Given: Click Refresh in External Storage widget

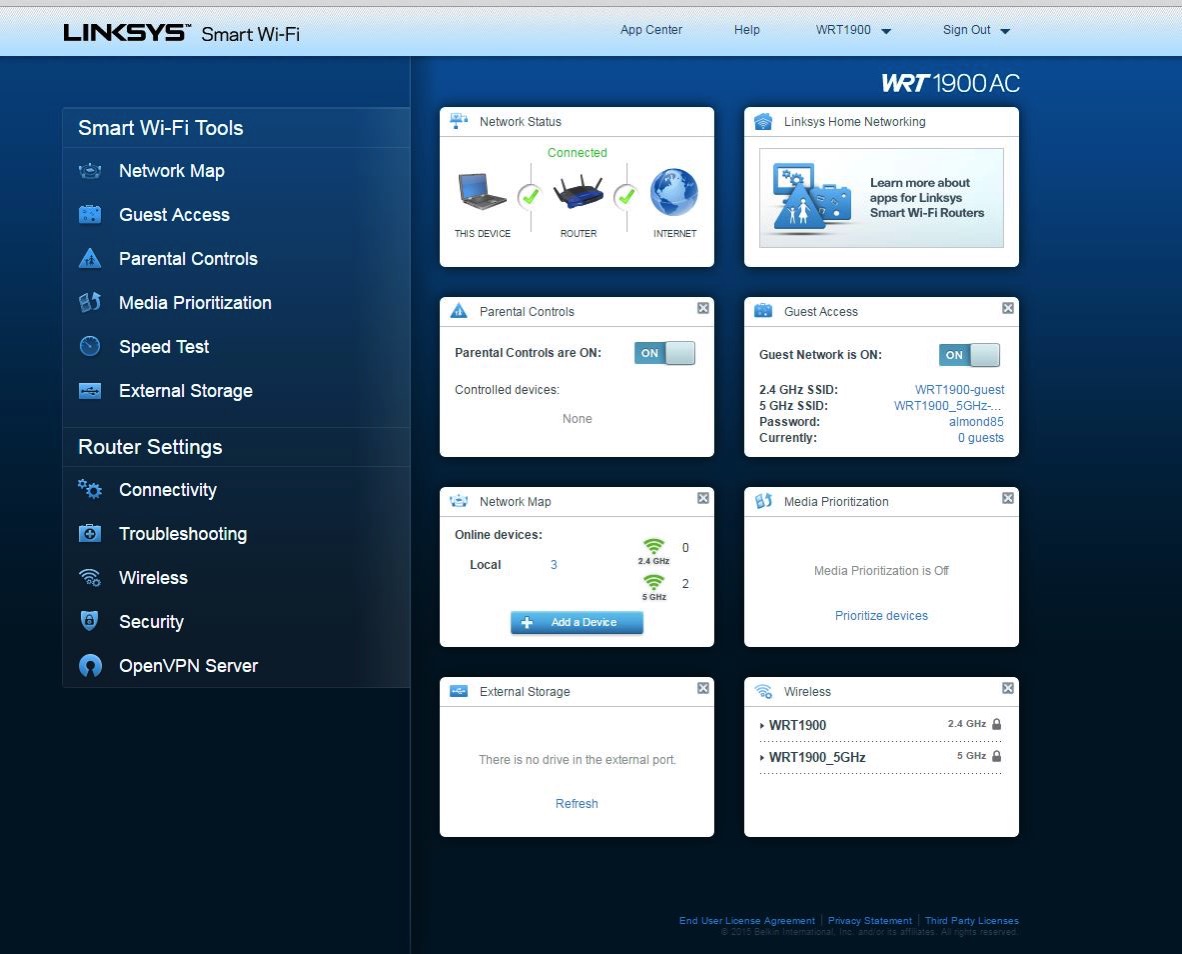Looking at the screenshot, I should point(577,803).
